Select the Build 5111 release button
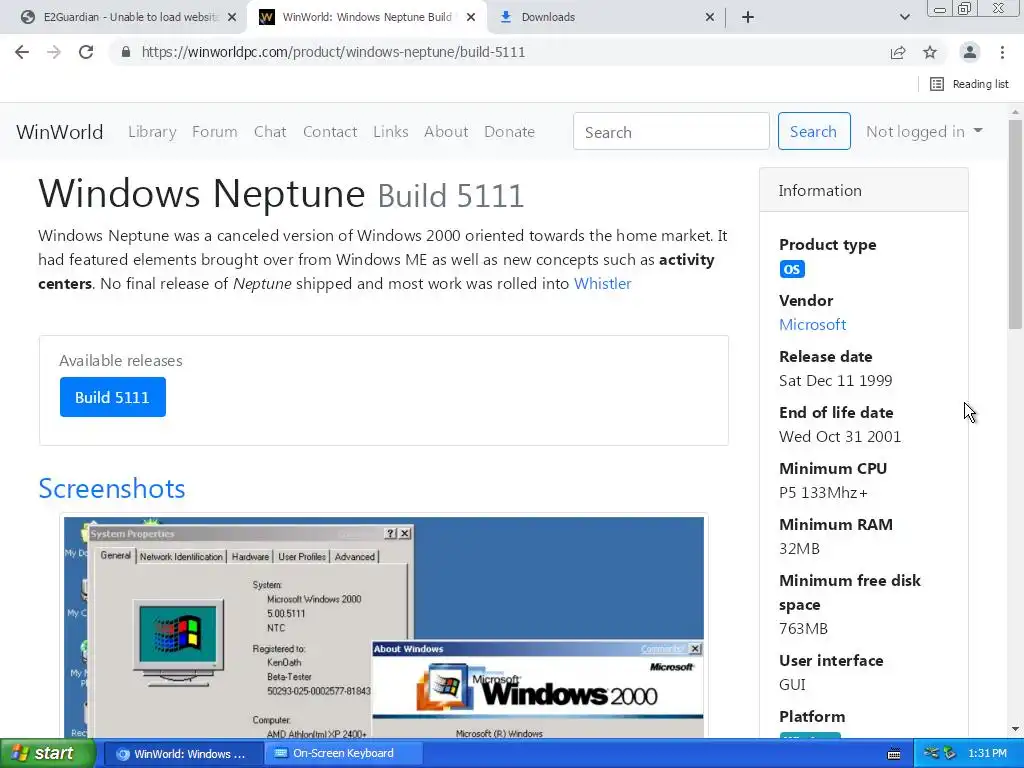 click(x=112, y=397)
